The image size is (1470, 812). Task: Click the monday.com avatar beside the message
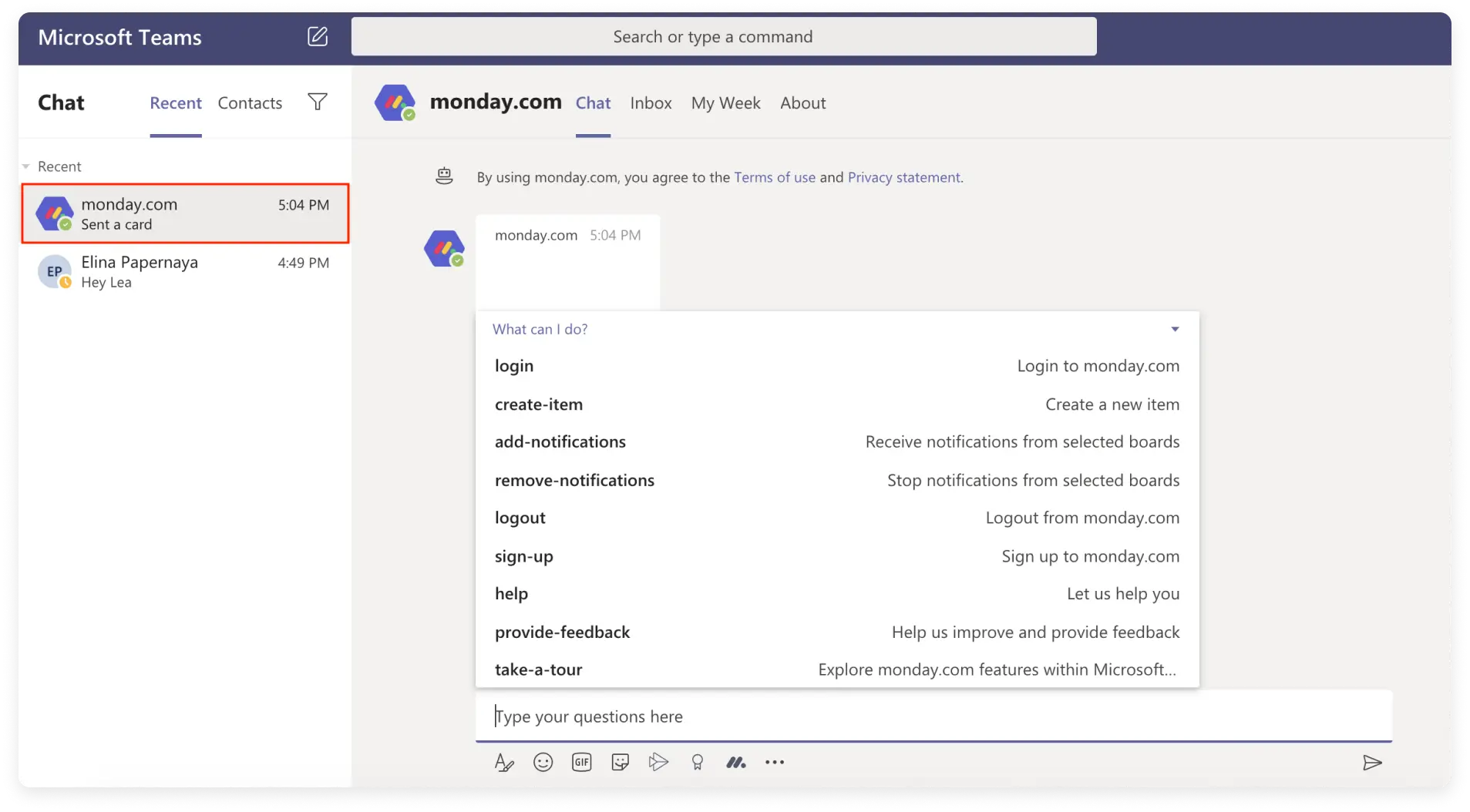[444, 249]
